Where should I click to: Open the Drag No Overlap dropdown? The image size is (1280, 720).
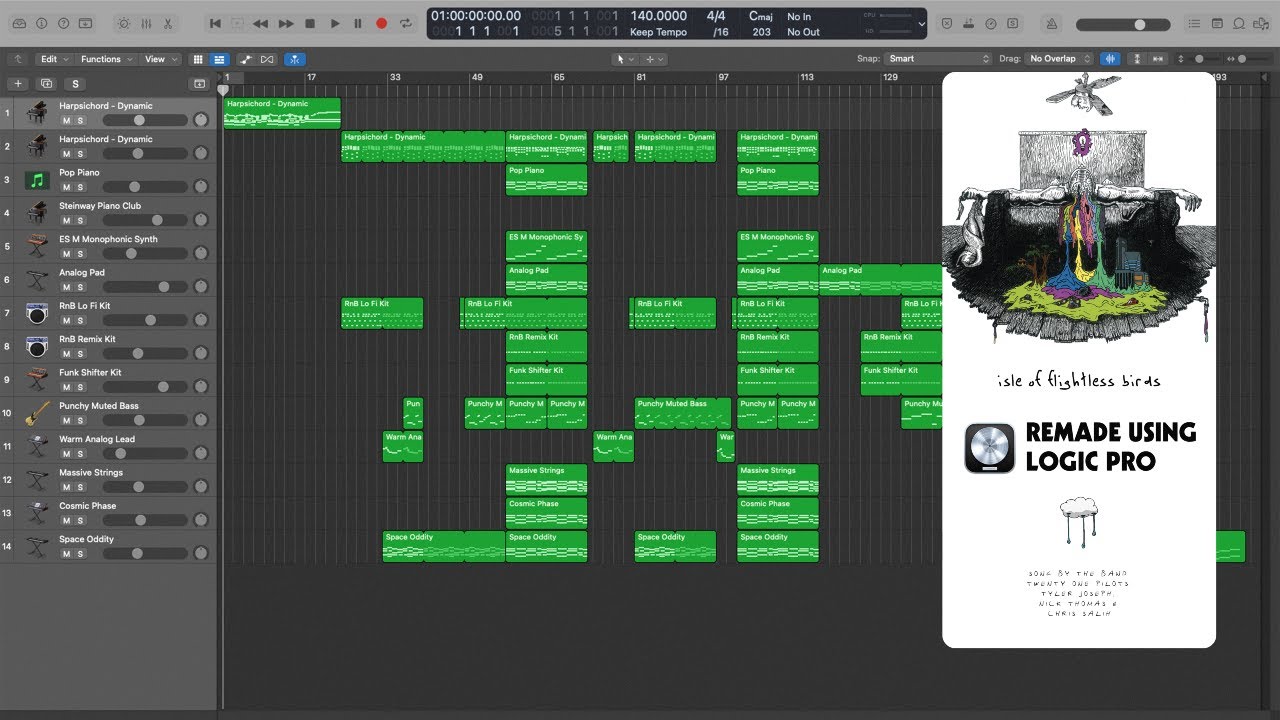click(x=1059, y=59)
